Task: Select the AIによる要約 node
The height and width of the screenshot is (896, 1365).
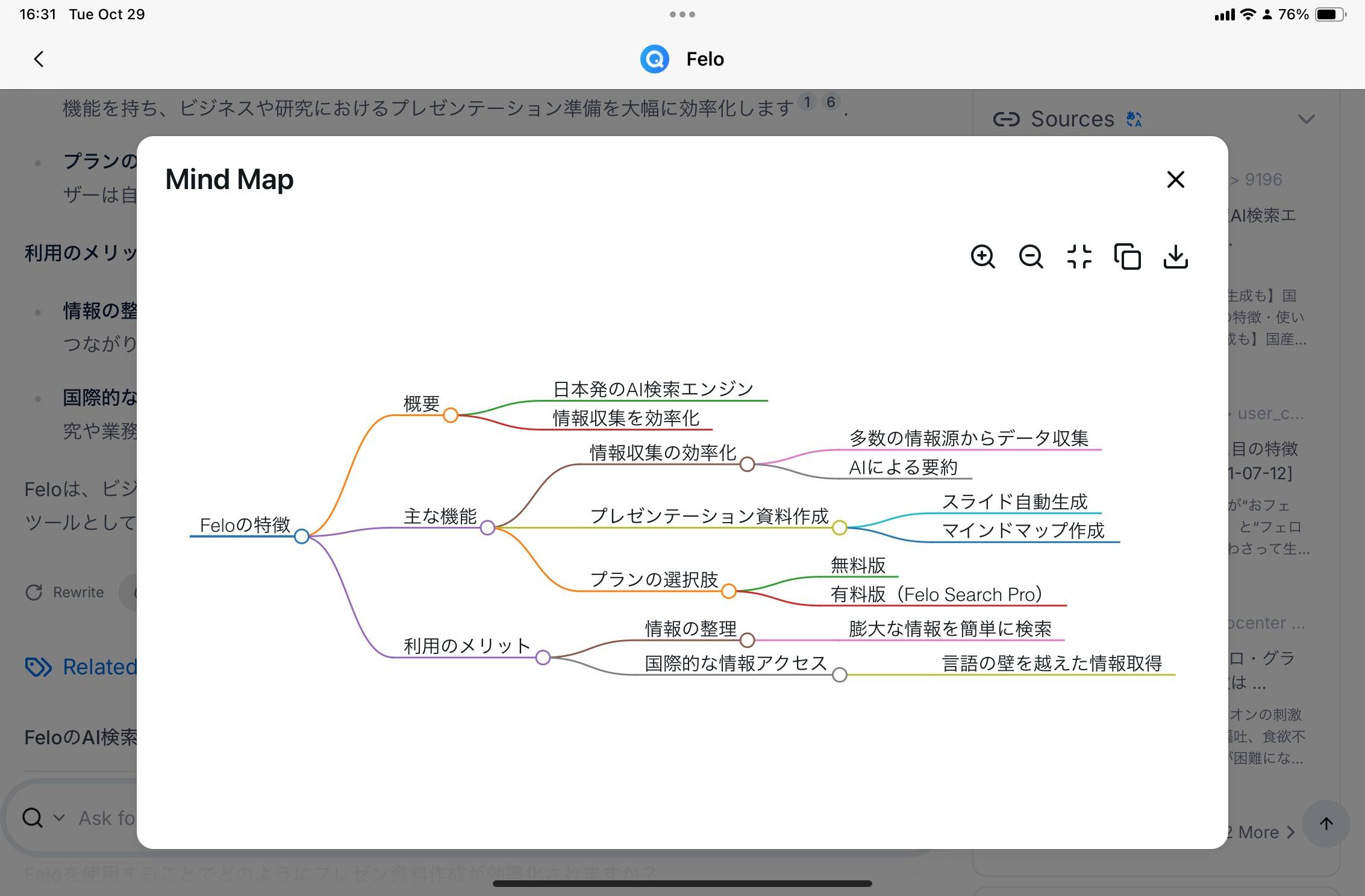Action: 903,467
